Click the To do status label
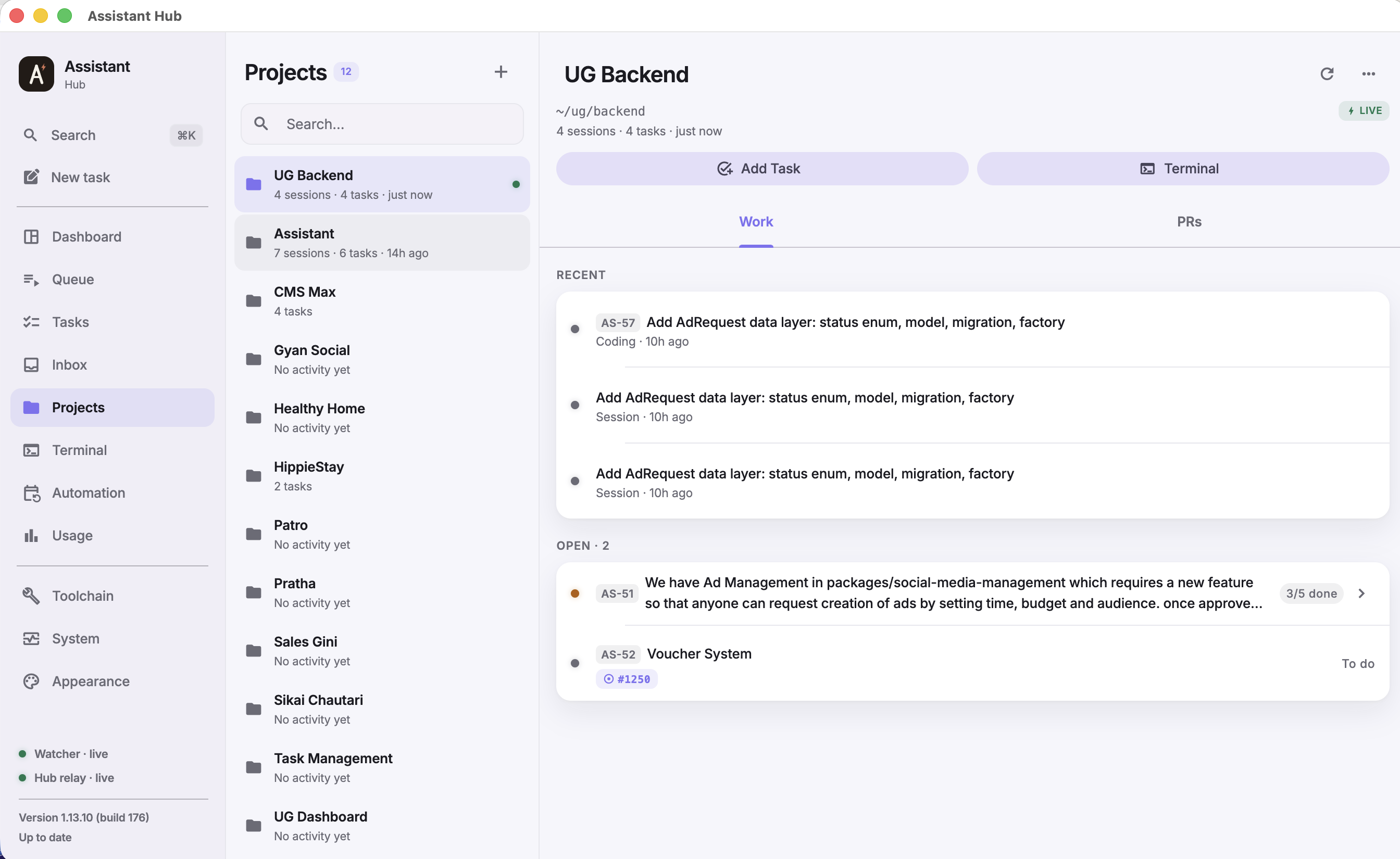Screen dimensions: 1400x859 [x=1358, y=664]
